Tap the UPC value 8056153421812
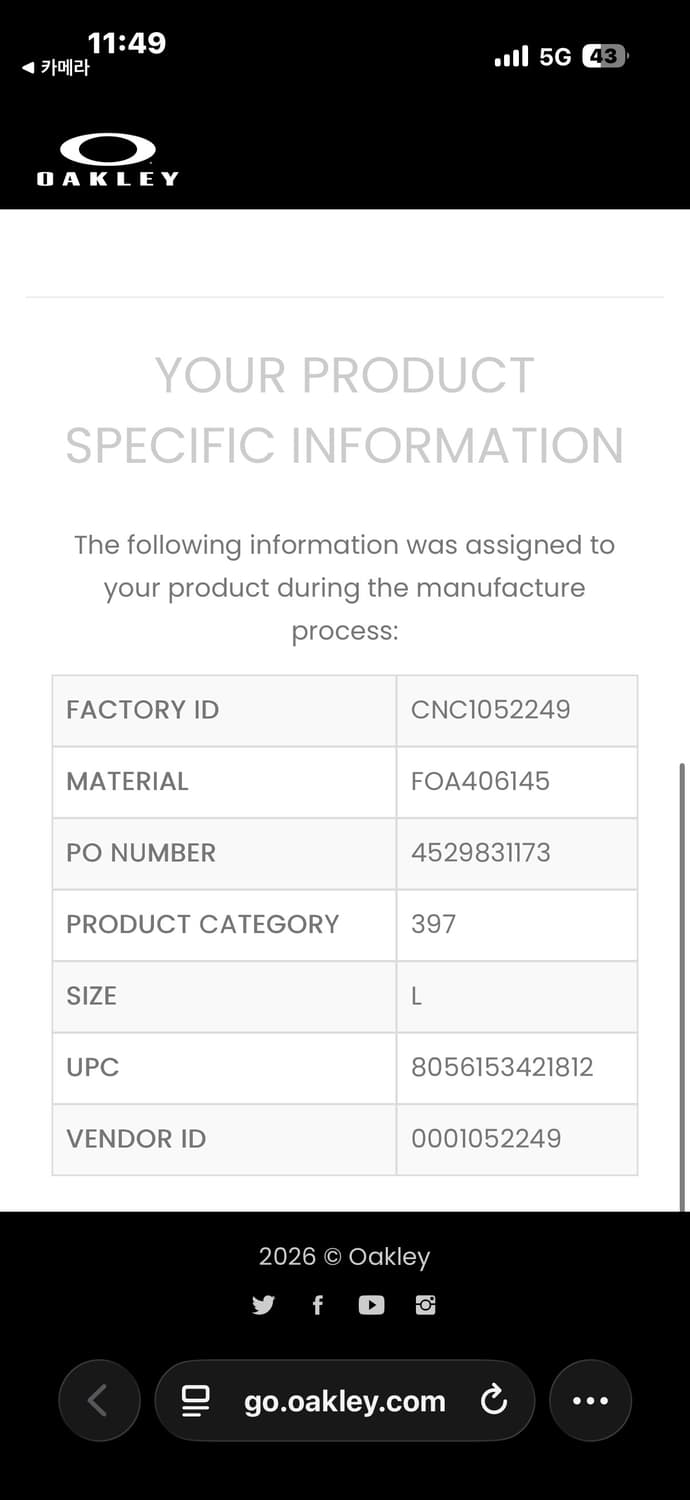 click(x=502, y=1067)
